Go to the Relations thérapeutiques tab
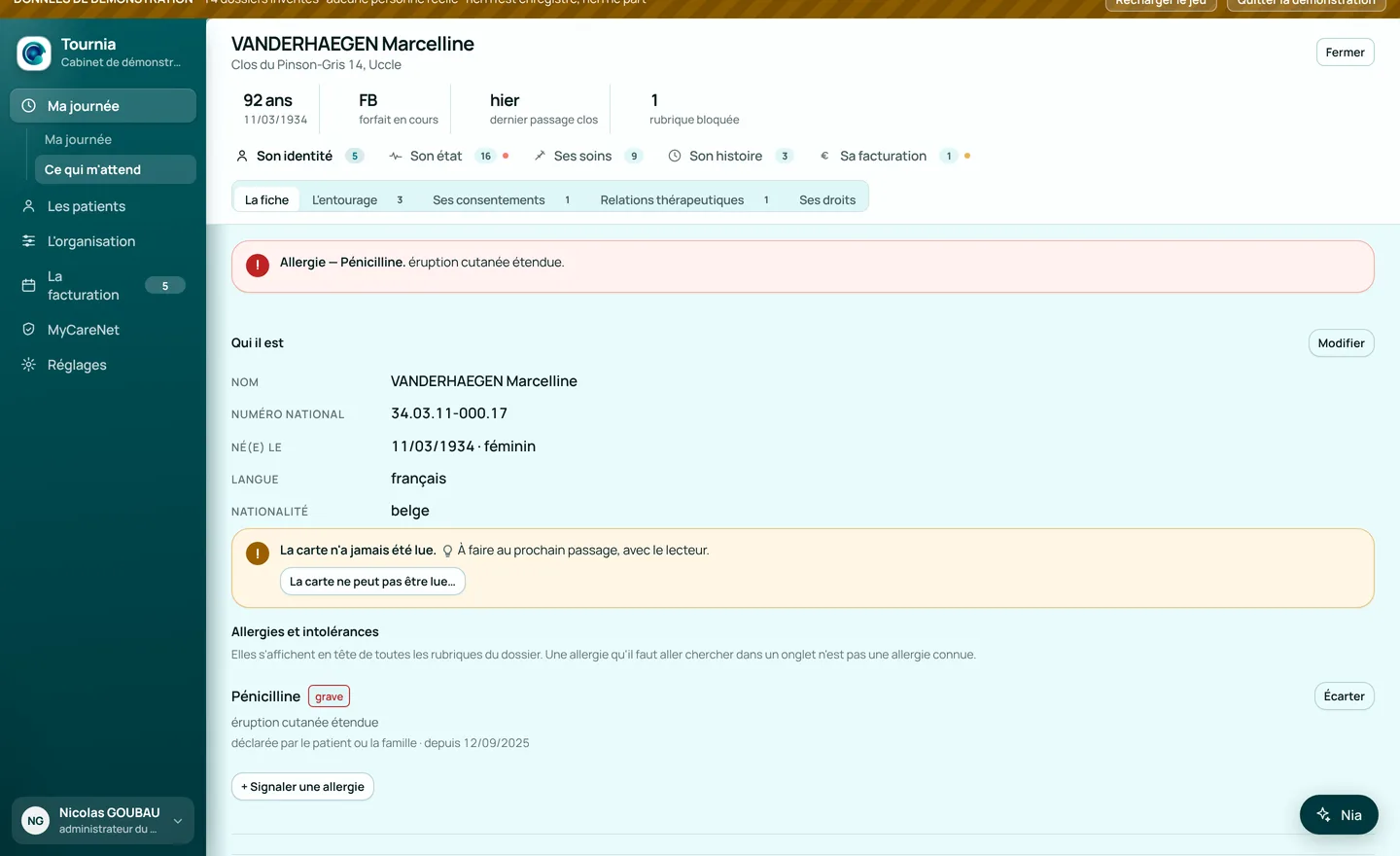The image size is (1400, 856). pos(684,200)
